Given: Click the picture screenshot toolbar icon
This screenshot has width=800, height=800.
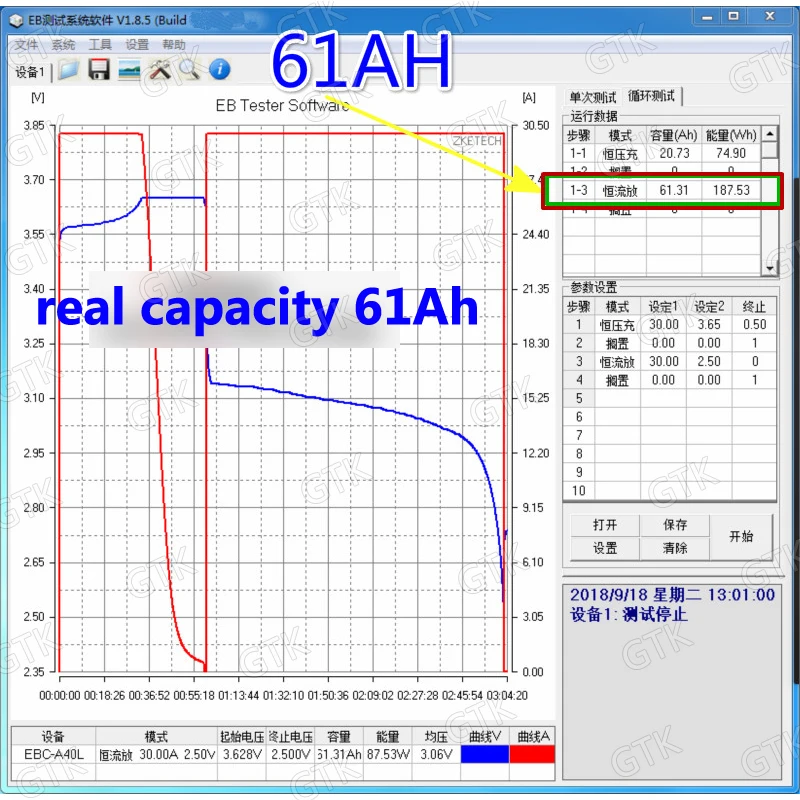Looking at the screenshot, I should click(129, 69).
